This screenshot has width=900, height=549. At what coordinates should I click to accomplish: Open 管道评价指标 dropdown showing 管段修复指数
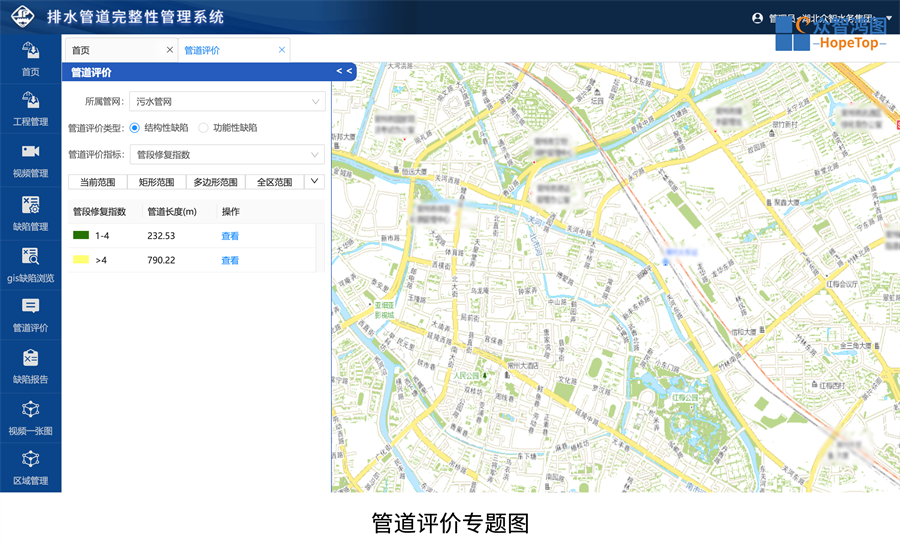[227, 154]
